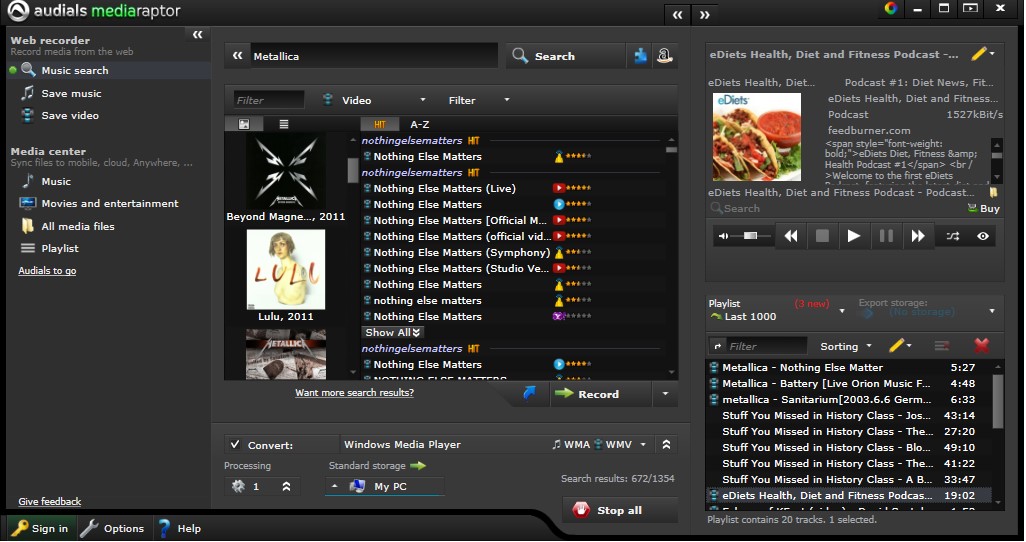Expand the Sorting dropdown in the playlist

[845, 346]
